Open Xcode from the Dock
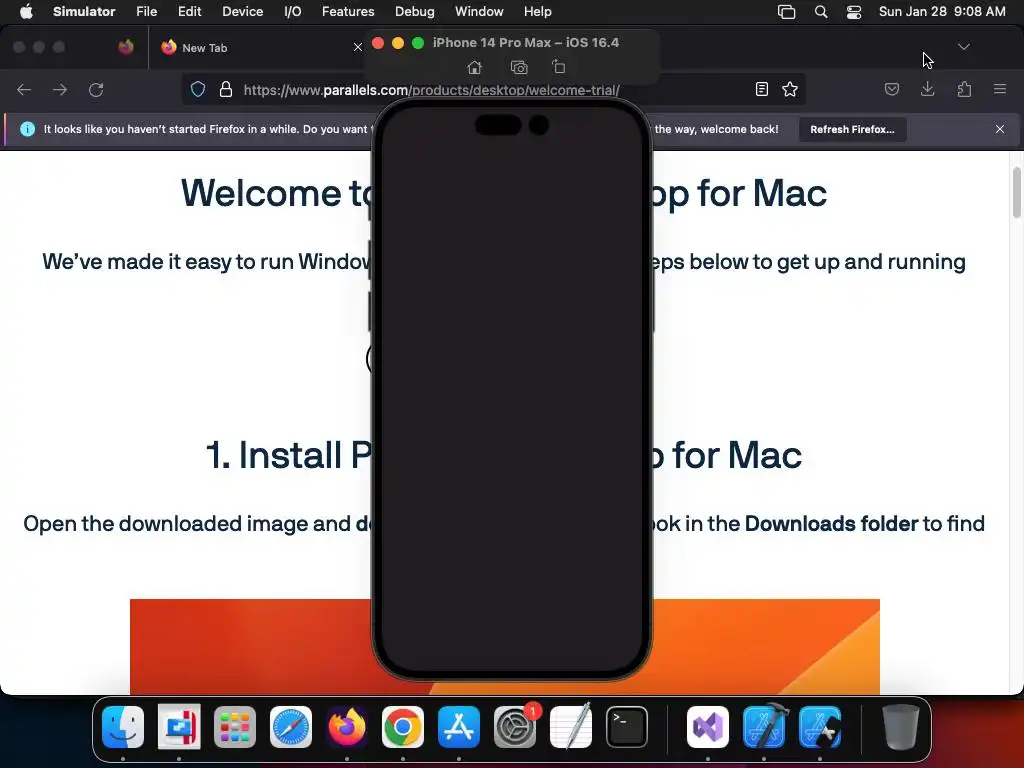Image resolution: width=1024 pixels, height=768 pixels. (x=764, y=727)
